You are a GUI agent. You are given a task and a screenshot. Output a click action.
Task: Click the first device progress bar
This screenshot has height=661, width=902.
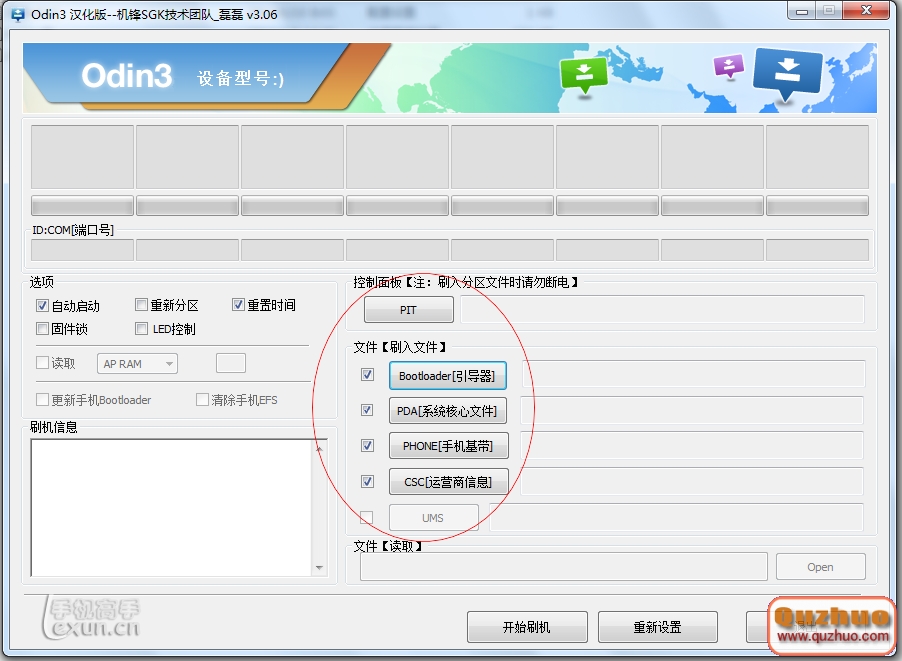click(x=82, y=205)
